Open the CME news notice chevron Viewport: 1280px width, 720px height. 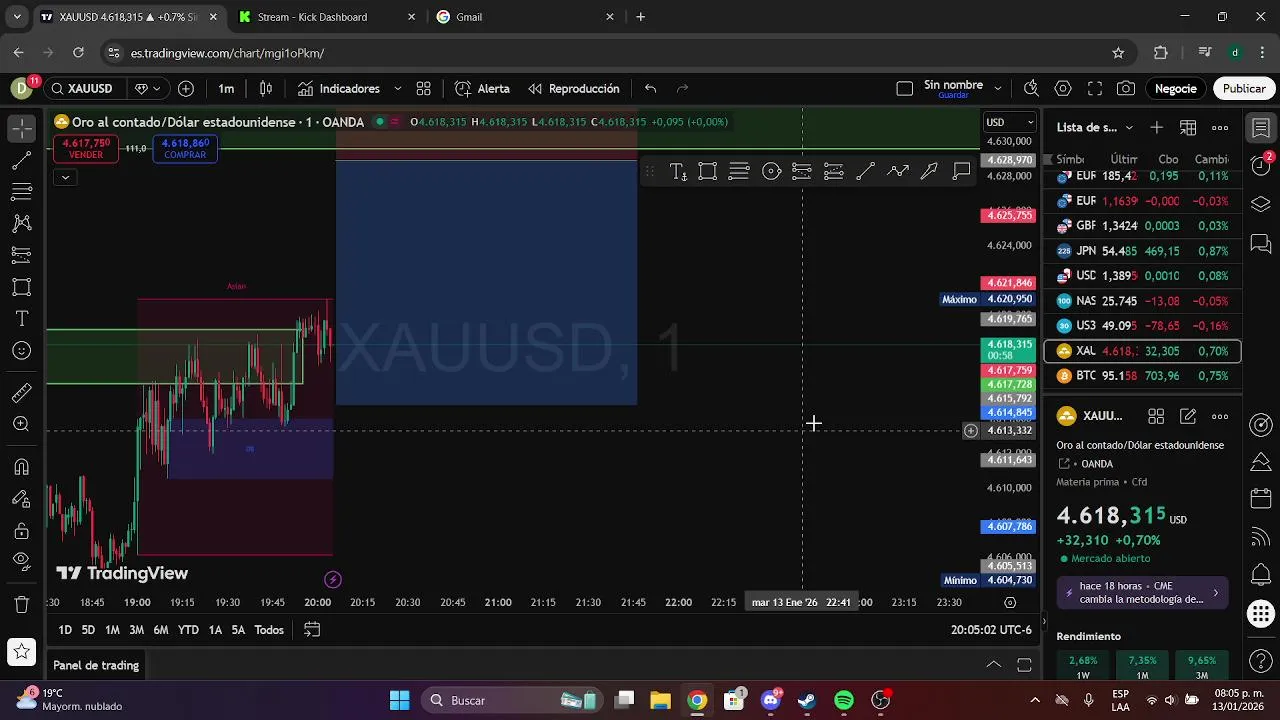pyautogui.click(x=1216, y=593)
